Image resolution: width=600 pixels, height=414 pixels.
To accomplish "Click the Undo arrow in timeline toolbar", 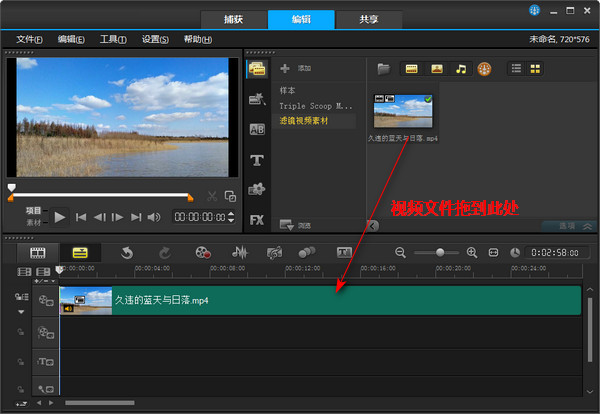I will coord(127,253).
